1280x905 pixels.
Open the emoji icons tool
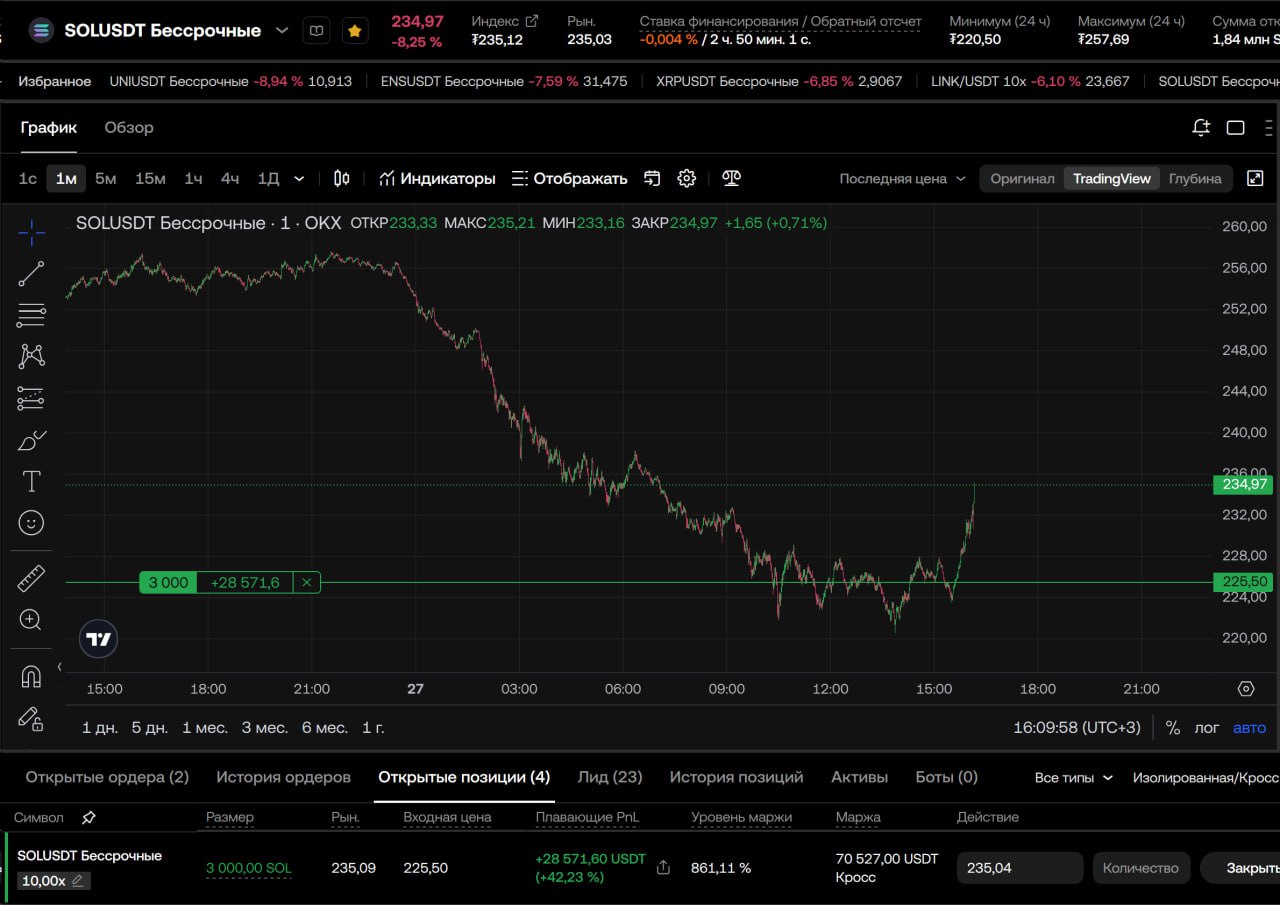tap(31, 523)
